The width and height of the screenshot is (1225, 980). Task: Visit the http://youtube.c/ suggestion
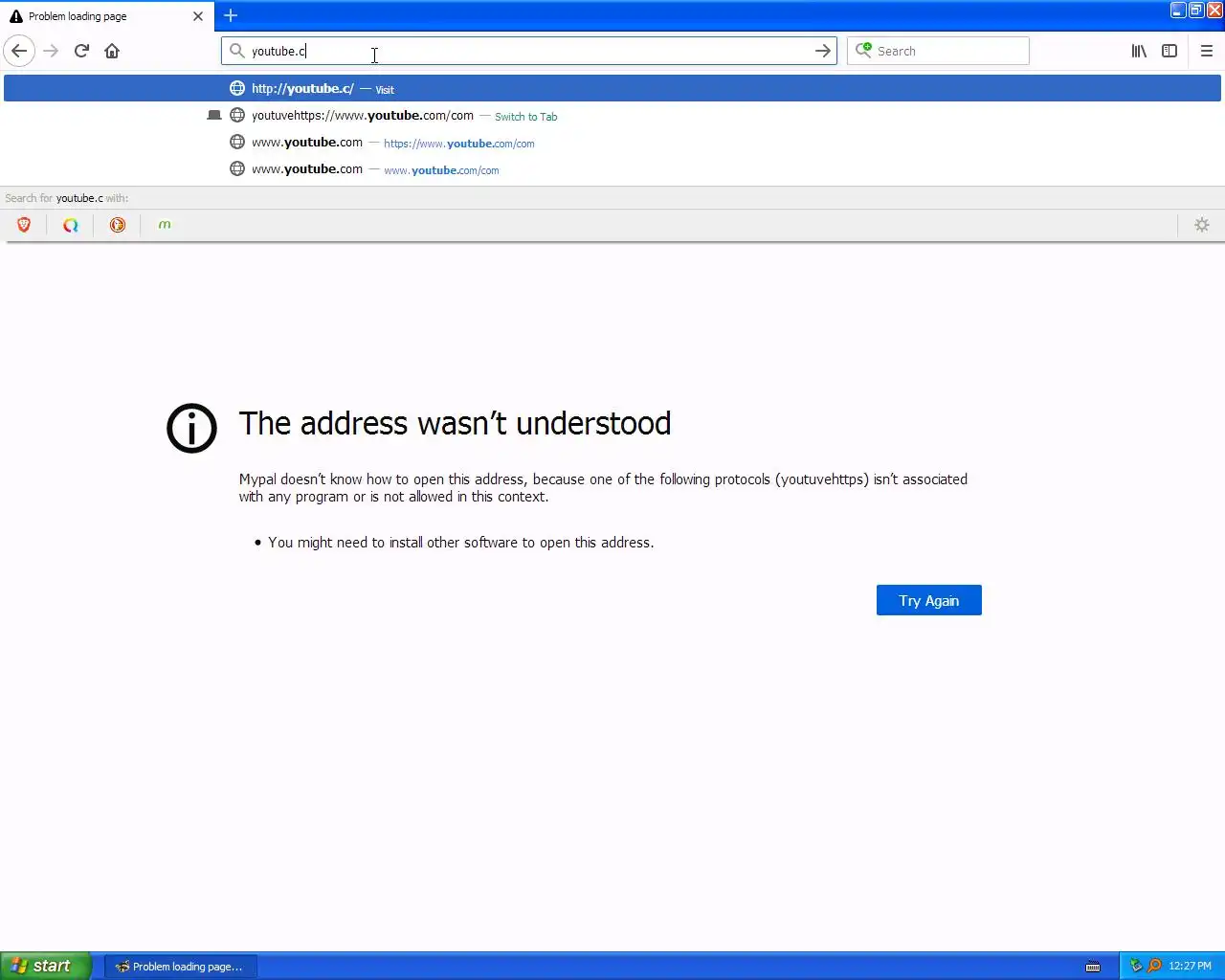[x=612, y=88]
